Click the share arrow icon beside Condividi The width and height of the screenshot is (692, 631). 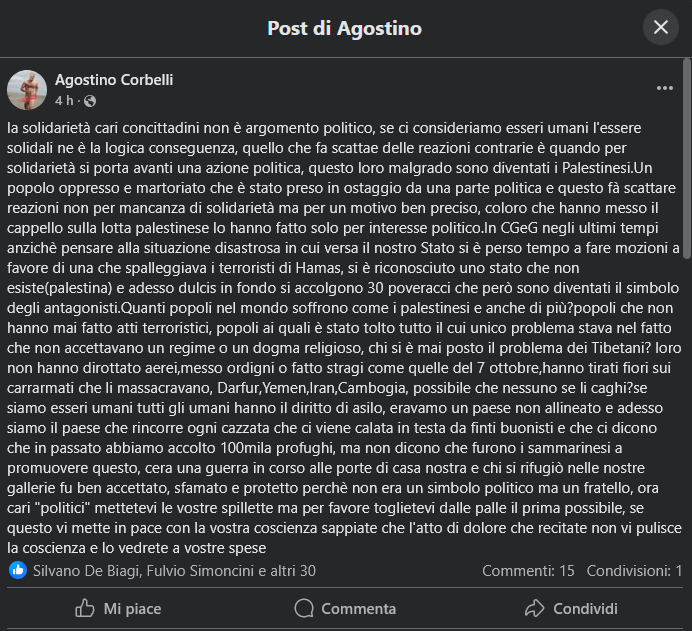(x=535, y=608)
